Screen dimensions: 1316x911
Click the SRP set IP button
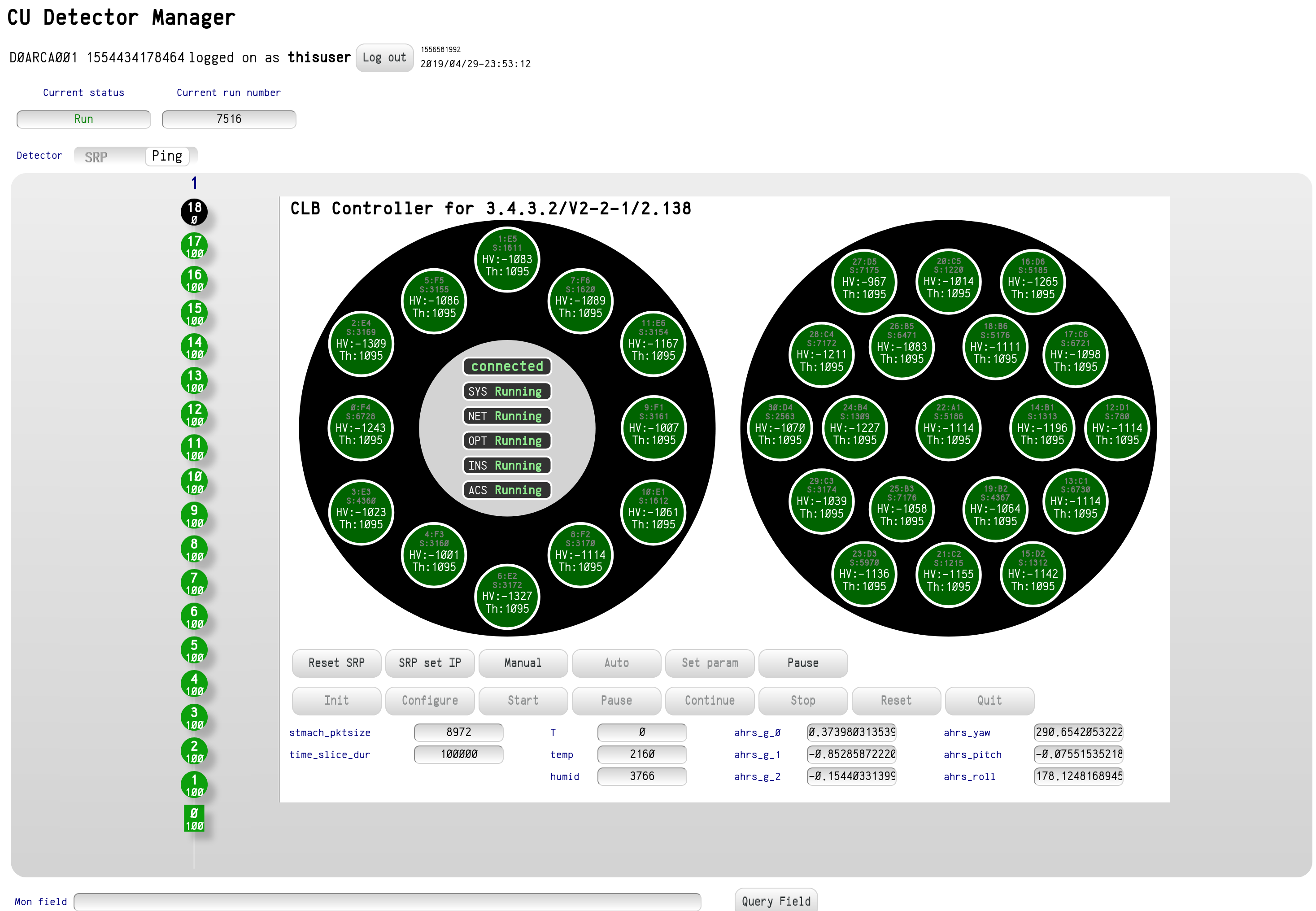click(x=429, y=663)
